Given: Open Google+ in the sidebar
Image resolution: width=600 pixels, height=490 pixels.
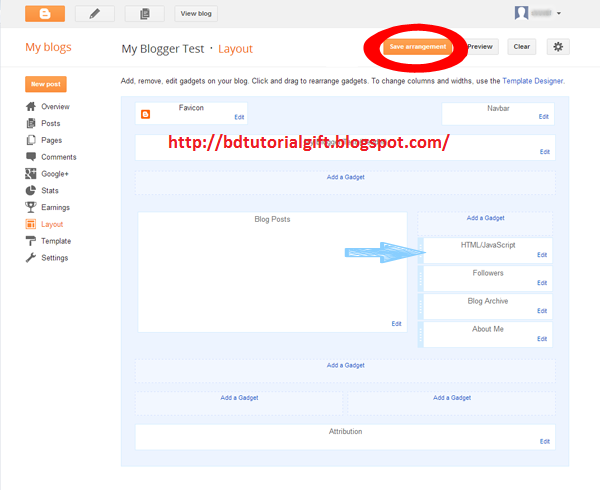Looking at the screenshot, I should click(55, 174).
